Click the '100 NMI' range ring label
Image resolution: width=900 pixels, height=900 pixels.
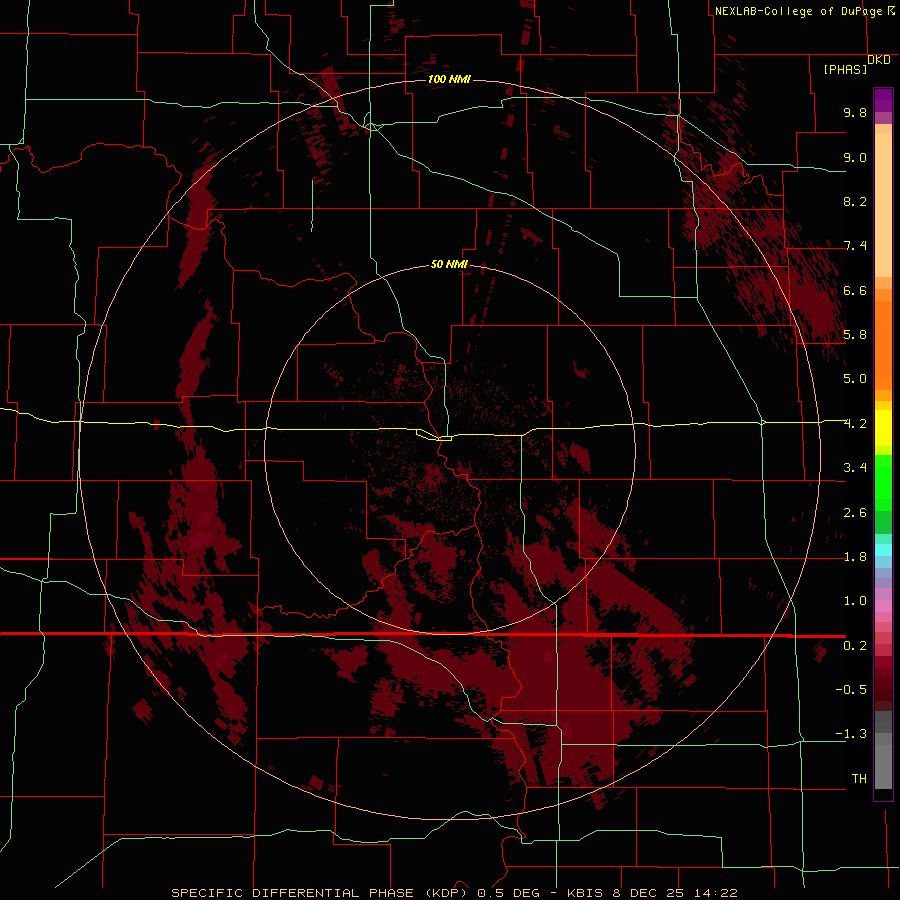tap(449, 79)
